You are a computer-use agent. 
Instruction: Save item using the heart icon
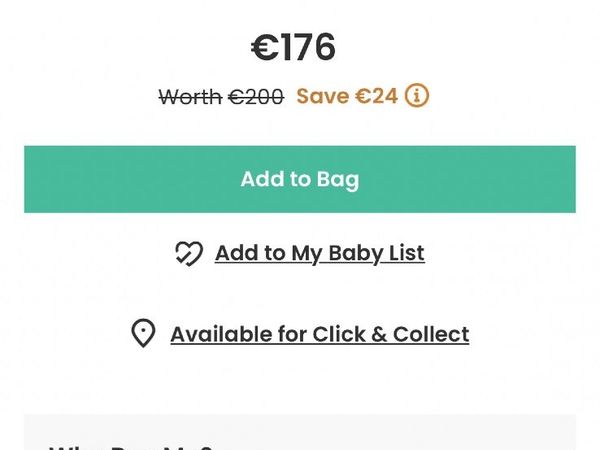tap(189, 253)
